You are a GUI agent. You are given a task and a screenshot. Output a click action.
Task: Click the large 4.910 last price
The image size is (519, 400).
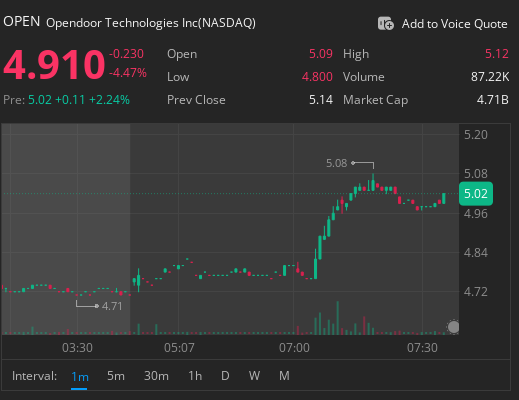(x=54, y=65)
